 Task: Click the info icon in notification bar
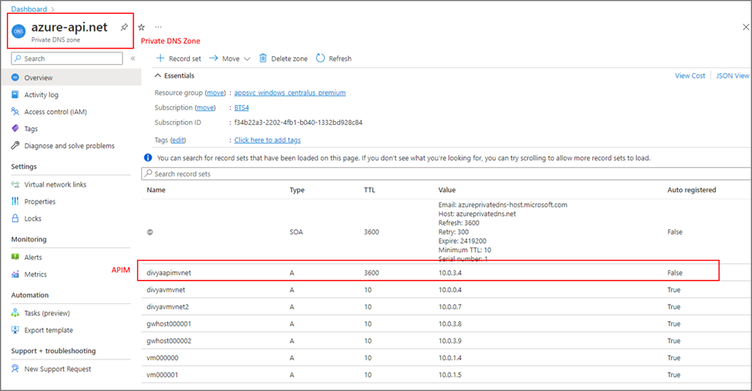148,157
